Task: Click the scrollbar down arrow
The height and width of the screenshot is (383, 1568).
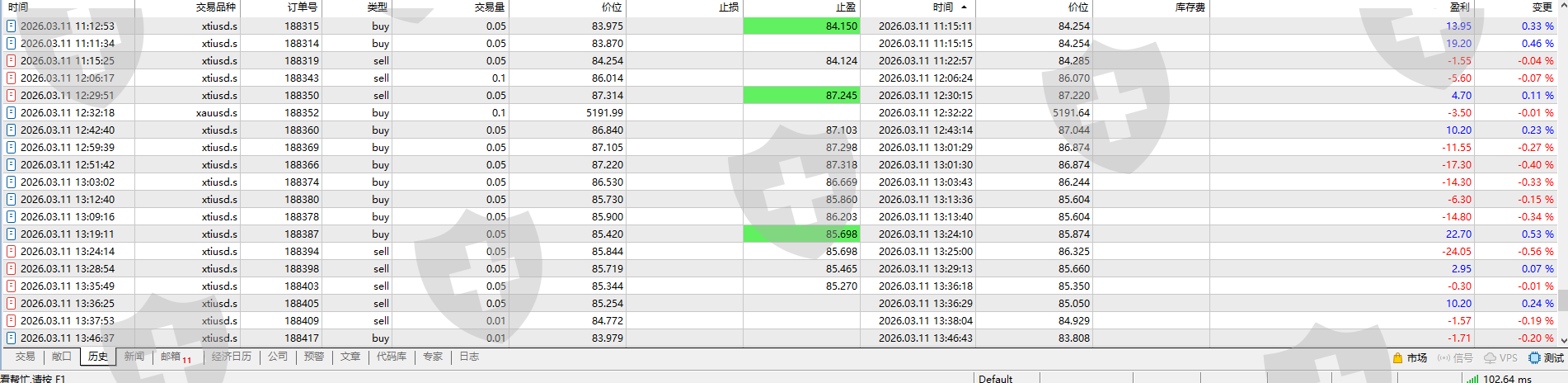Action: pos(1562,339)
